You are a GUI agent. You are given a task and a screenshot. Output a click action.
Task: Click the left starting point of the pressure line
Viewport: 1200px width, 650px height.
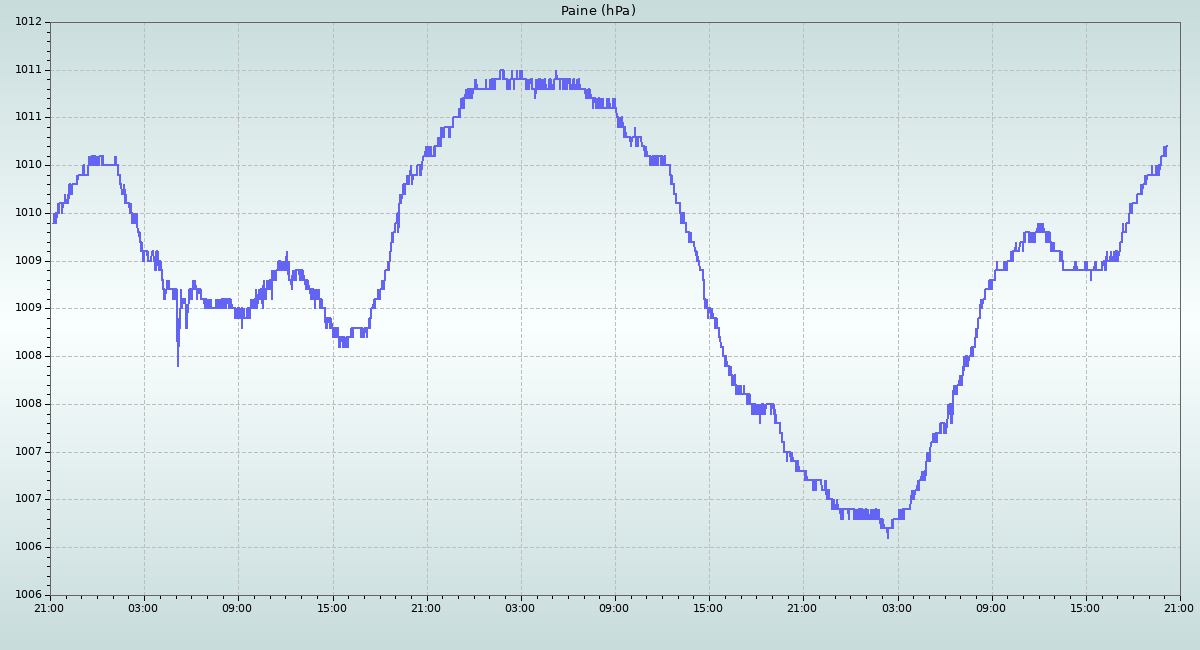53,219
